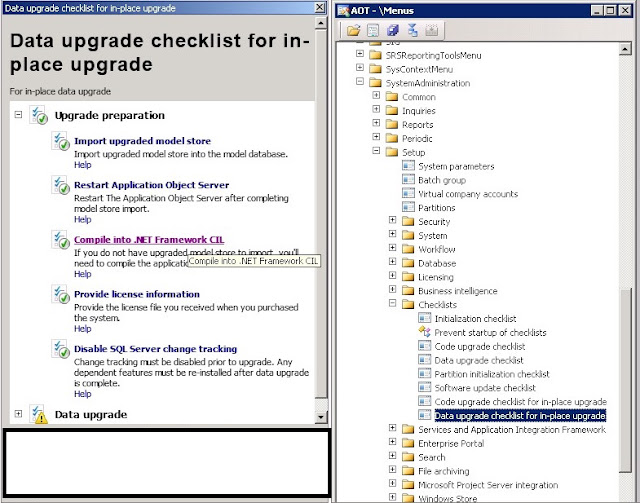Close the Data upgrade checklist window
640x503 pixels.
[320, 7]
